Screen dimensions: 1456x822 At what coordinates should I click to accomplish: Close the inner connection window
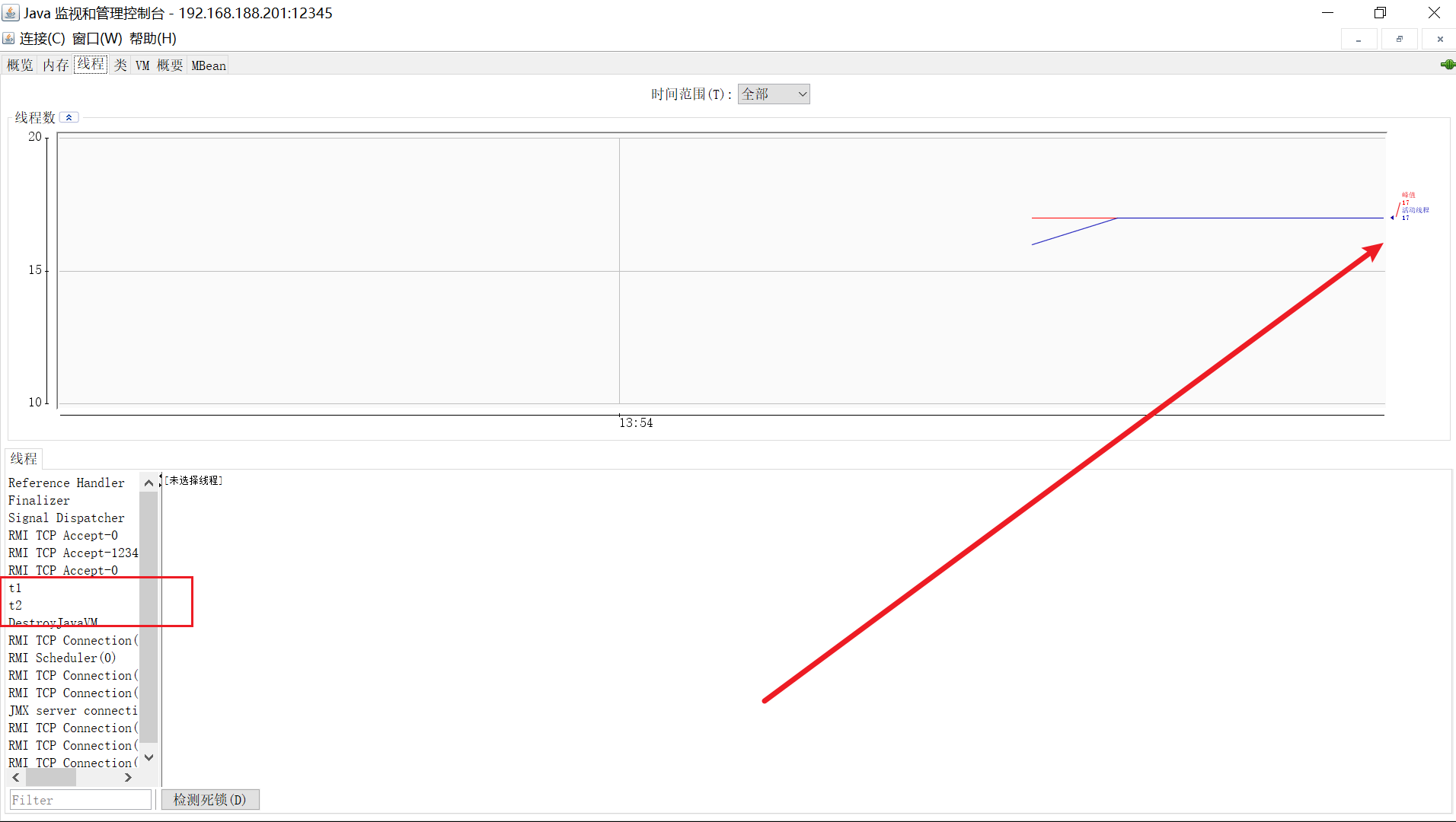click(1439, 39)
